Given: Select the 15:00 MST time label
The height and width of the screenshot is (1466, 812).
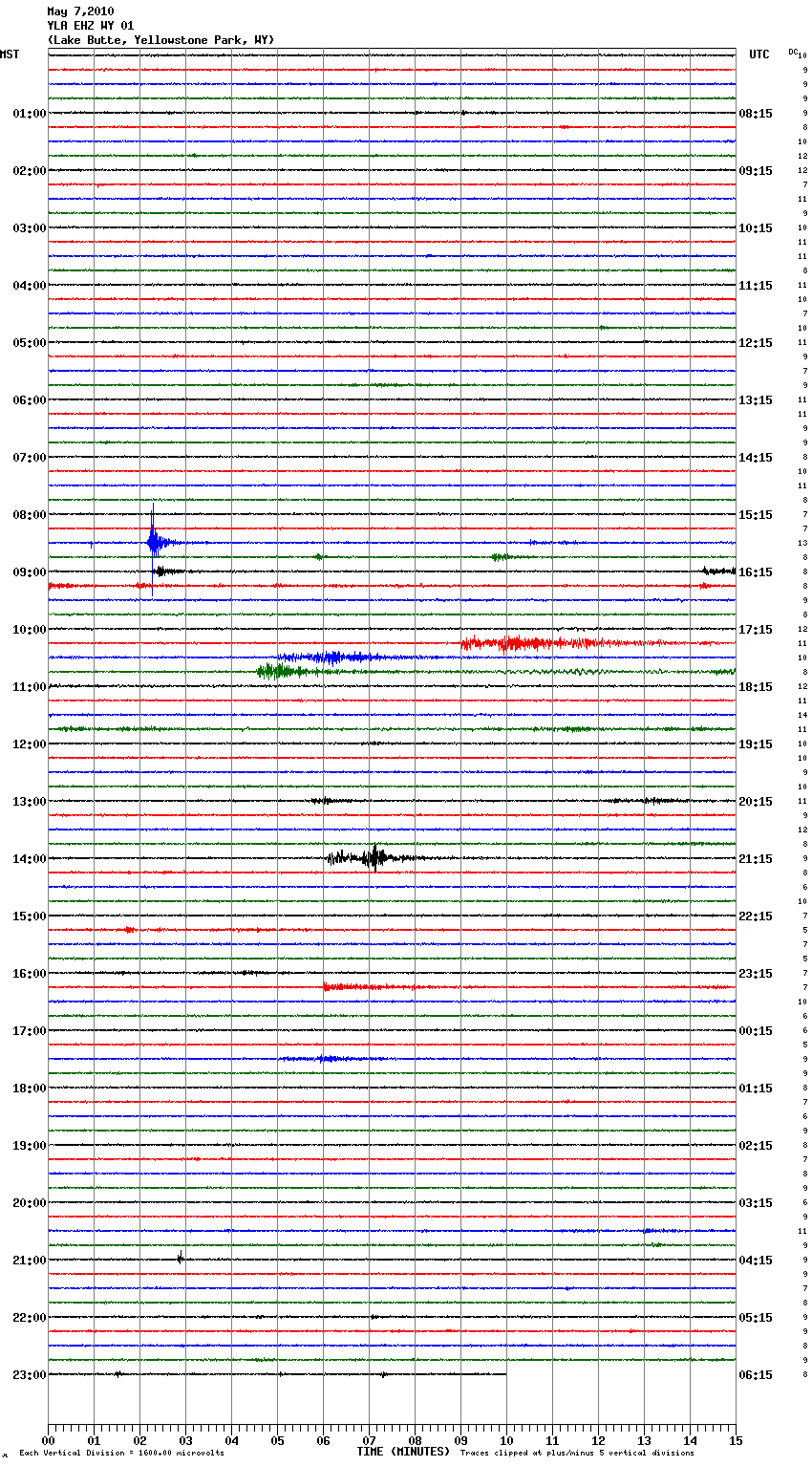Looking at the screenshot, I should click(29, 916).
